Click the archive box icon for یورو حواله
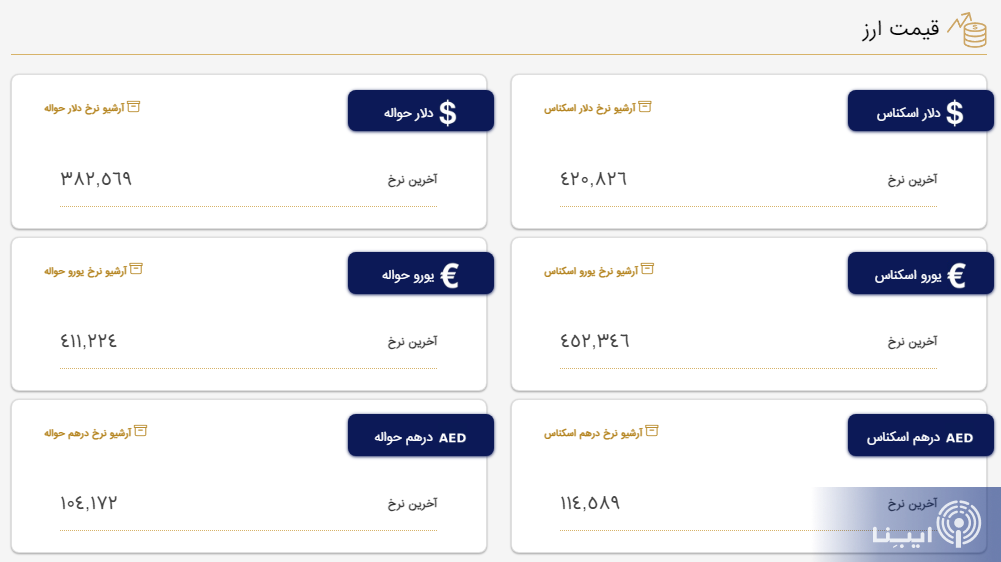Screen dimensions: 1001x562 pyautogui.click(x=136, y=269)
